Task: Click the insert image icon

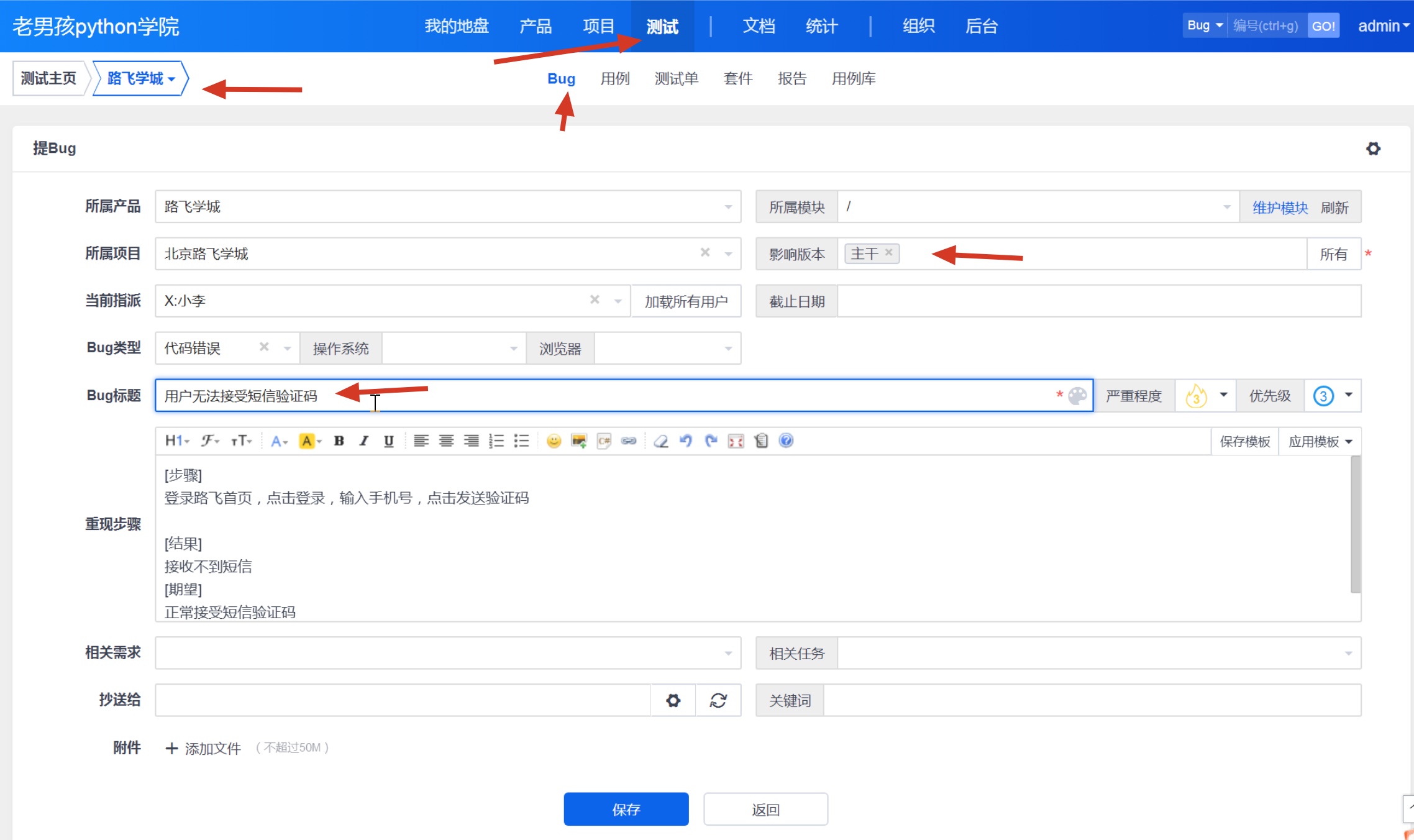Action: [579, 441]
